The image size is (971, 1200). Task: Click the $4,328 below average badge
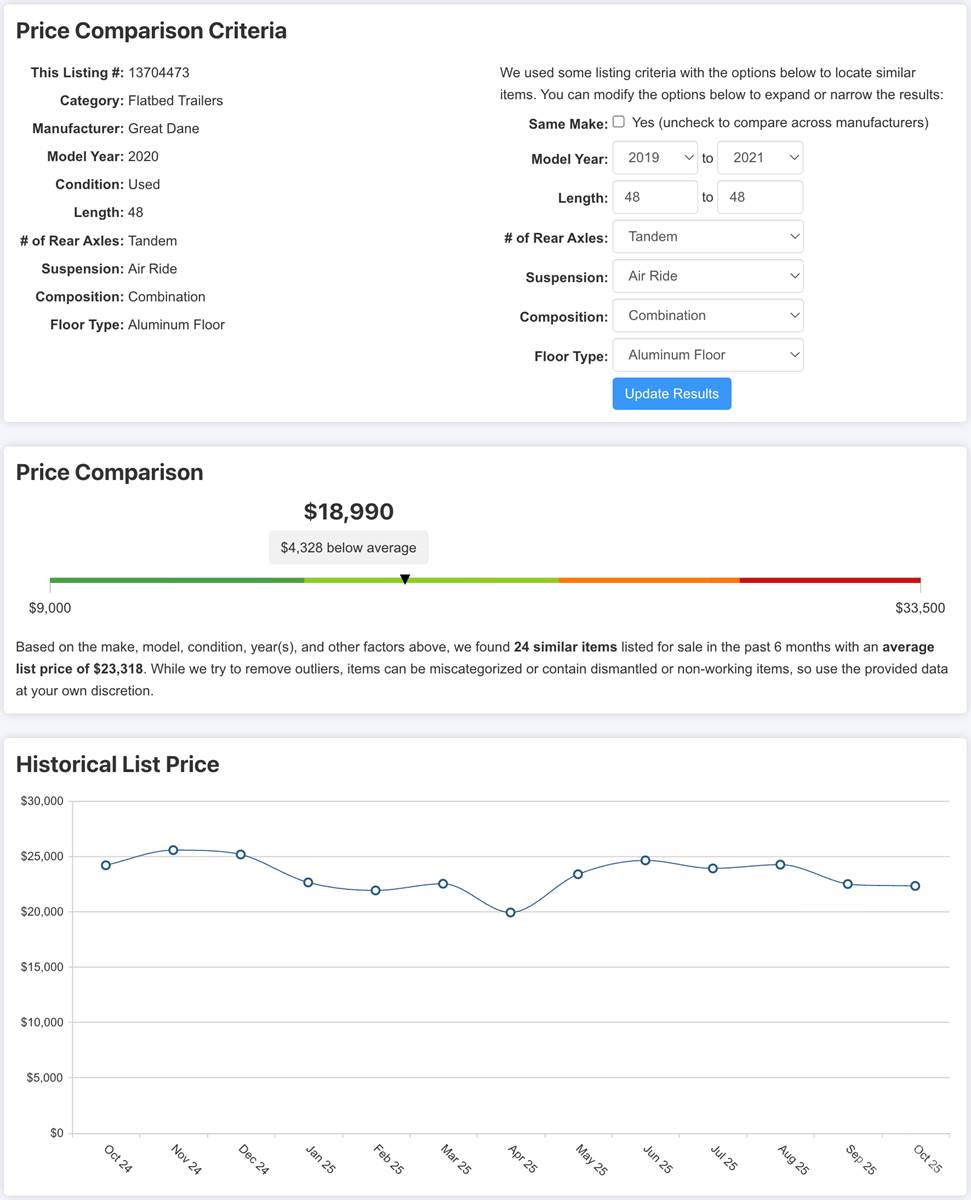pos(349,548)
